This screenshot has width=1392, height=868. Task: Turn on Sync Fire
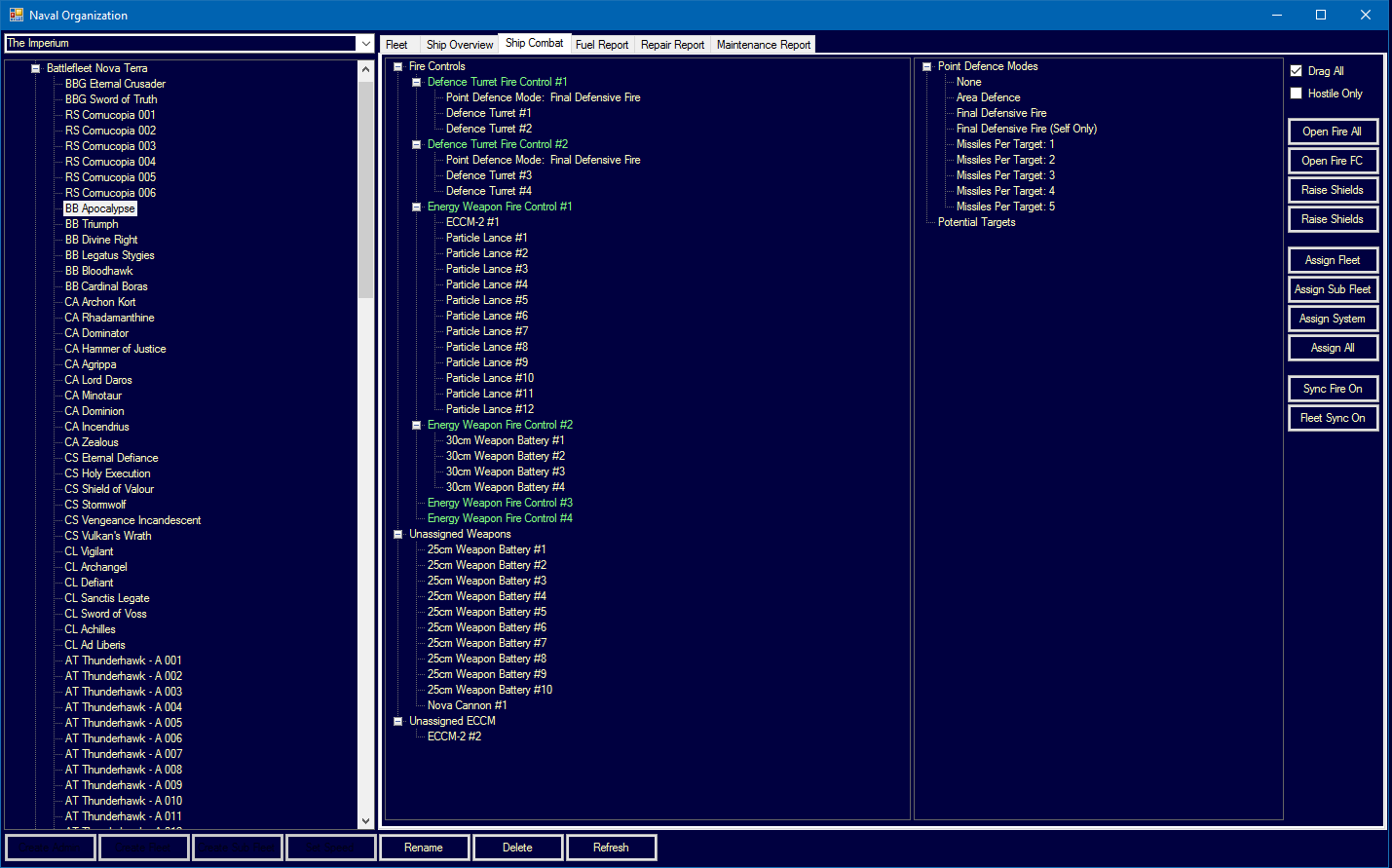point(1333,389)
